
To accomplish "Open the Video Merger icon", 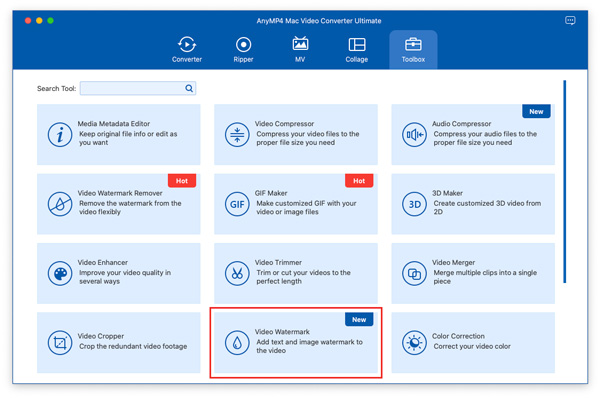I will tap(414, 273).
